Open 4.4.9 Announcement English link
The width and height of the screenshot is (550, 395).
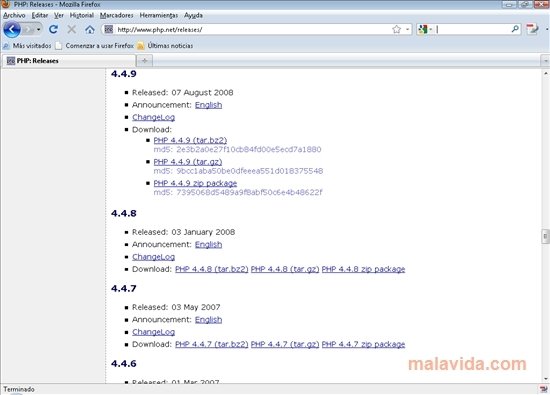pos(208,105)
